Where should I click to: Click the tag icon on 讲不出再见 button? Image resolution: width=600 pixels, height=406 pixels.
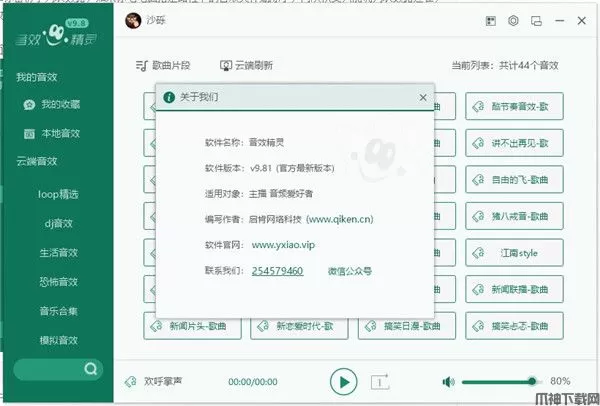click(x=478, y=143)
